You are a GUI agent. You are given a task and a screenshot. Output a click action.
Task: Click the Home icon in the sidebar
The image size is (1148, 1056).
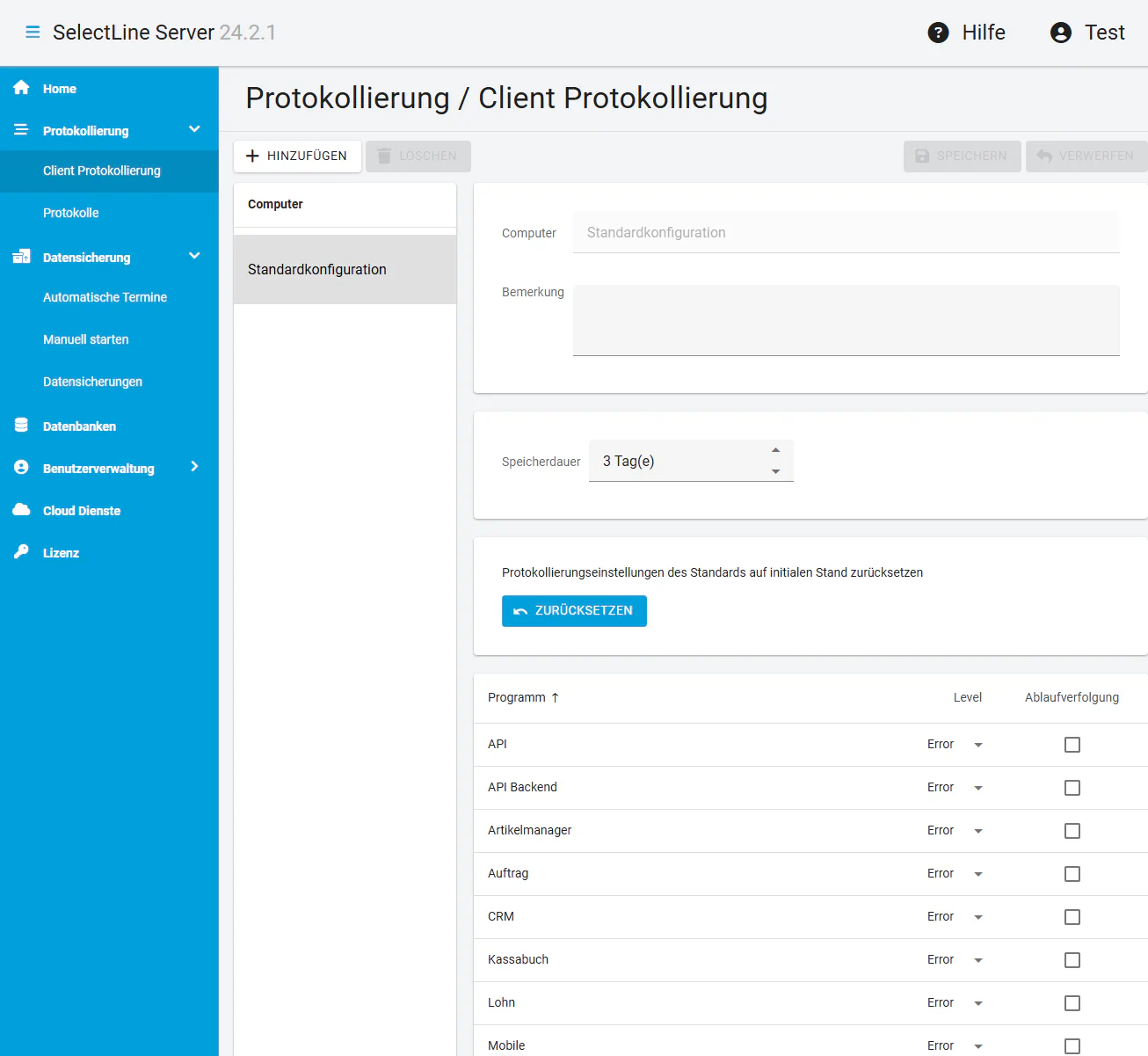(20, 88)
